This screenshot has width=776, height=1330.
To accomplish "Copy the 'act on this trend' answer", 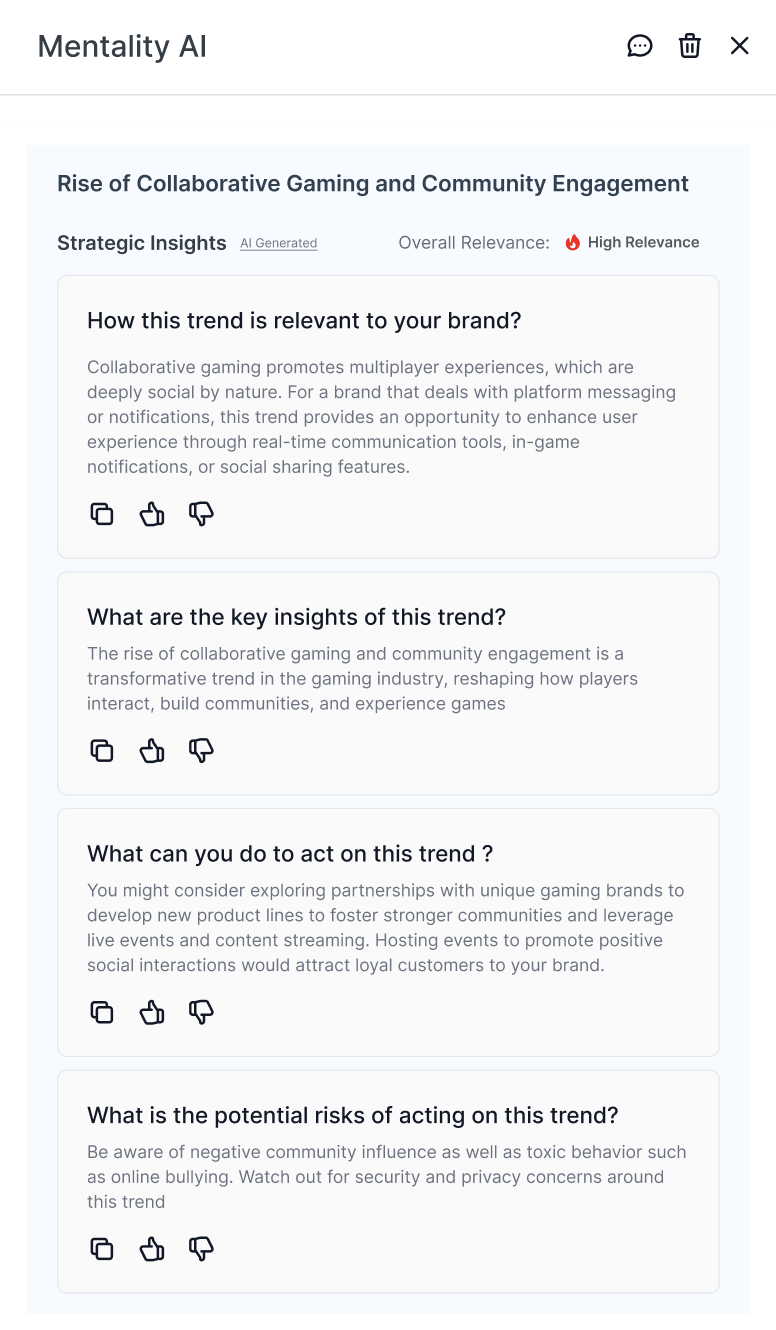I will [102, 1012].
